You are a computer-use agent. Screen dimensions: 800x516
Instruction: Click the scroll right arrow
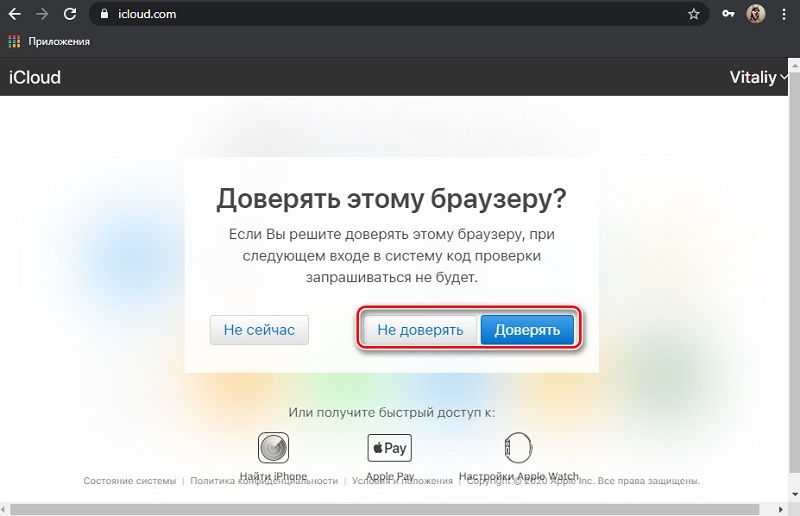point(781,509)
